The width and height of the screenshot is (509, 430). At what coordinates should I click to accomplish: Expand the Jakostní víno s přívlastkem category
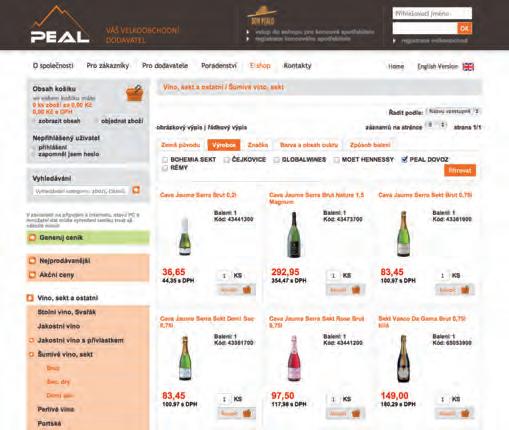coord(80,340)
